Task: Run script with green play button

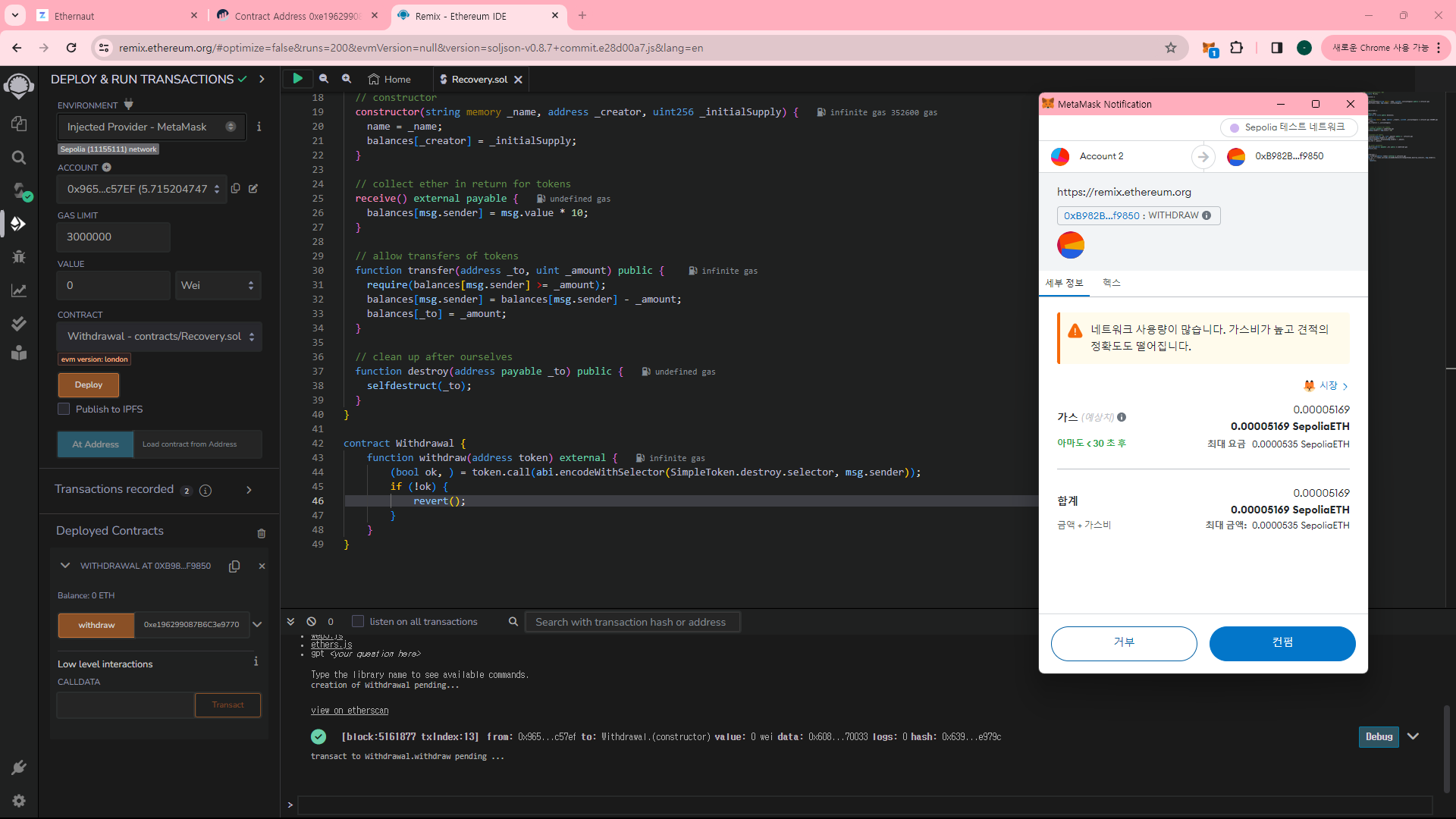Action: [298, 78]
